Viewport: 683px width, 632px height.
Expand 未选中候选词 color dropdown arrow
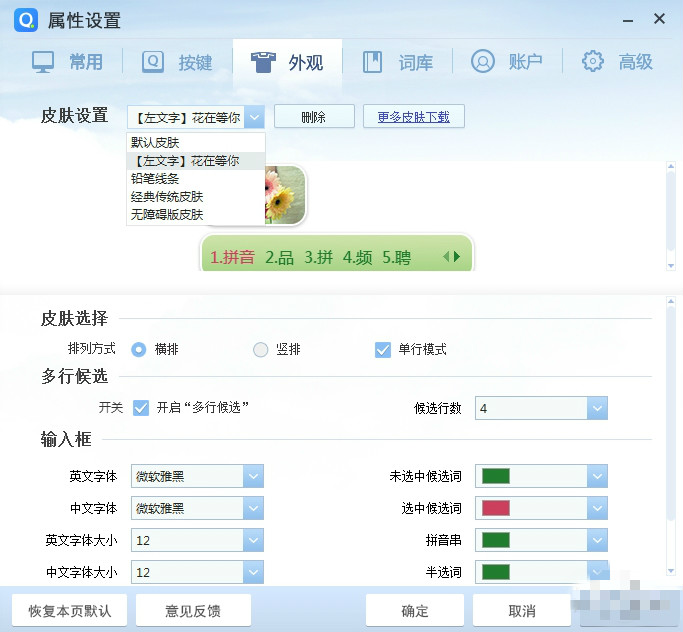pos(597,476)
